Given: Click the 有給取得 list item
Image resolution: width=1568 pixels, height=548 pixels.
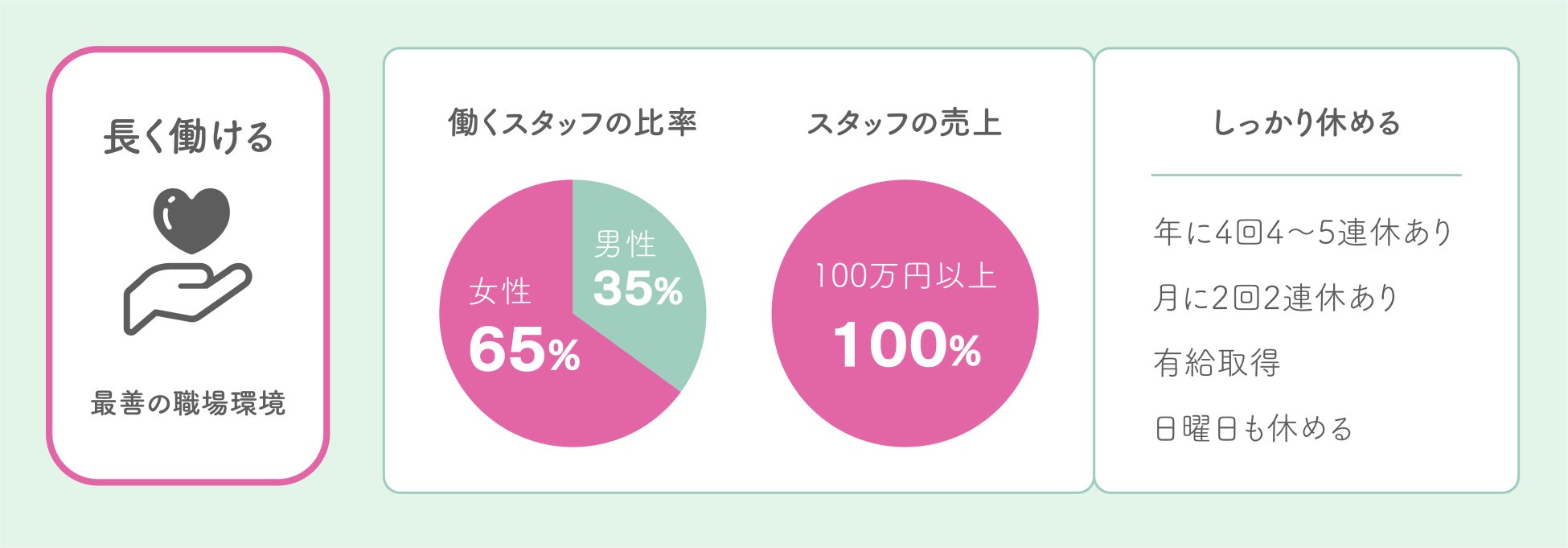Looking at the screenshot, I should point(1217,363).
